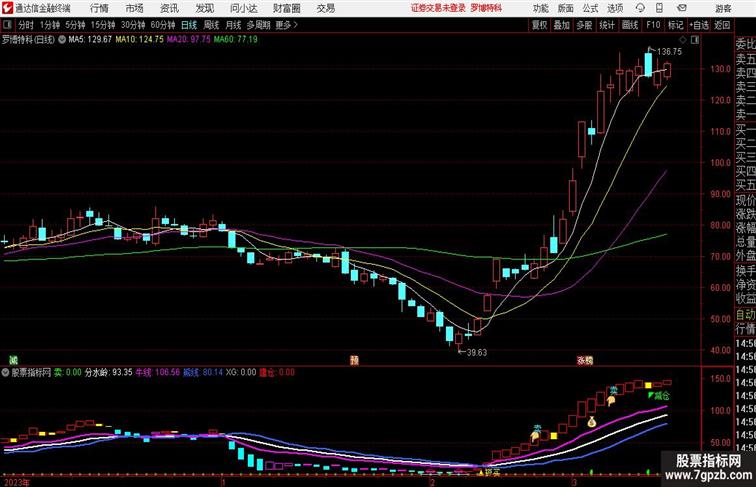Open 股票指标网 sub-indicator settings icon
This screenshot has height=487, width=756.
tap(5, 372)
